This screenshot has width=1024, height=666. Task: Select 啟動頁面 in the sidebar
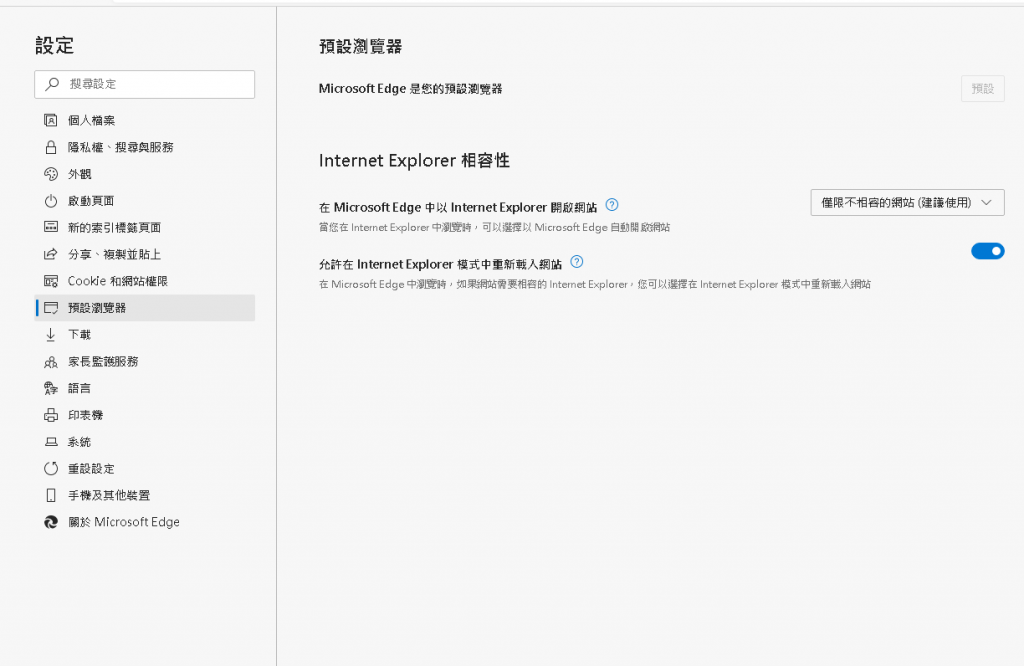pos(144,200)
